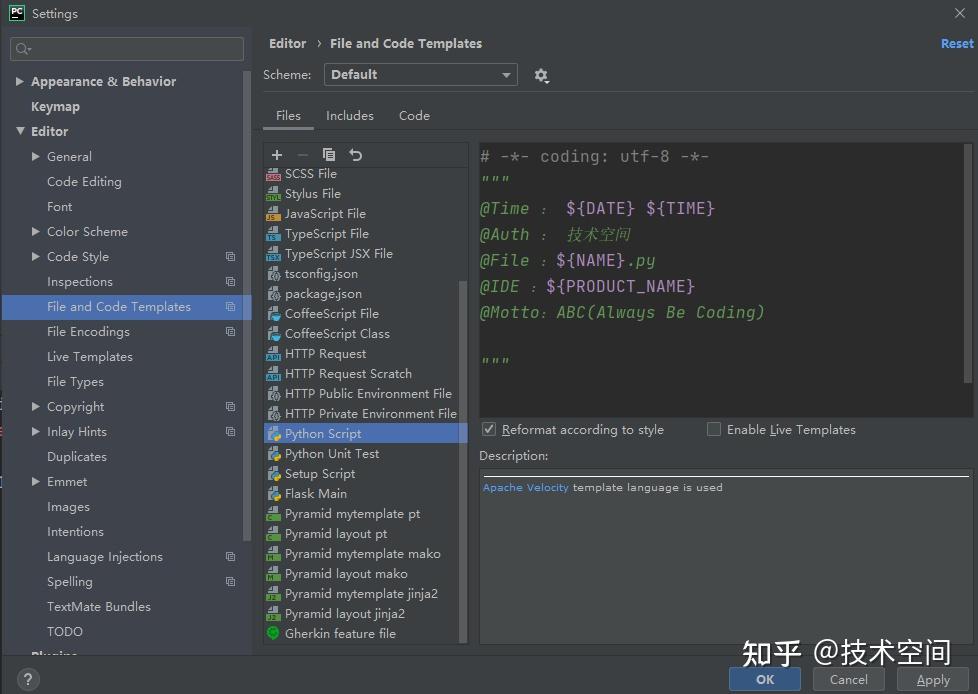Click the Reset link at top right

tap(956, 43)
